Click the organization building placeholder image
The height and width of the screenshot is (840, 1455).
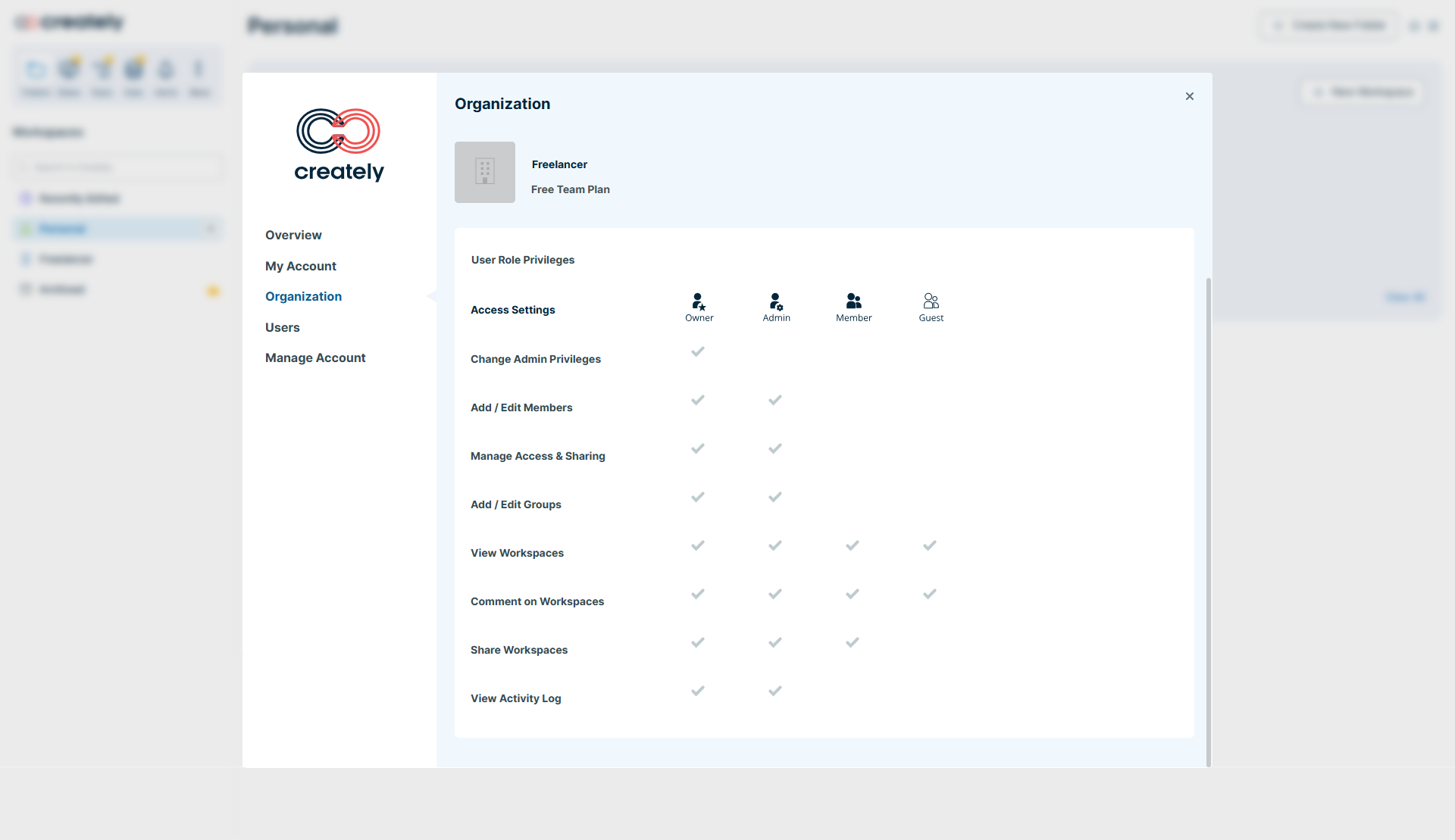coord(485,172)
